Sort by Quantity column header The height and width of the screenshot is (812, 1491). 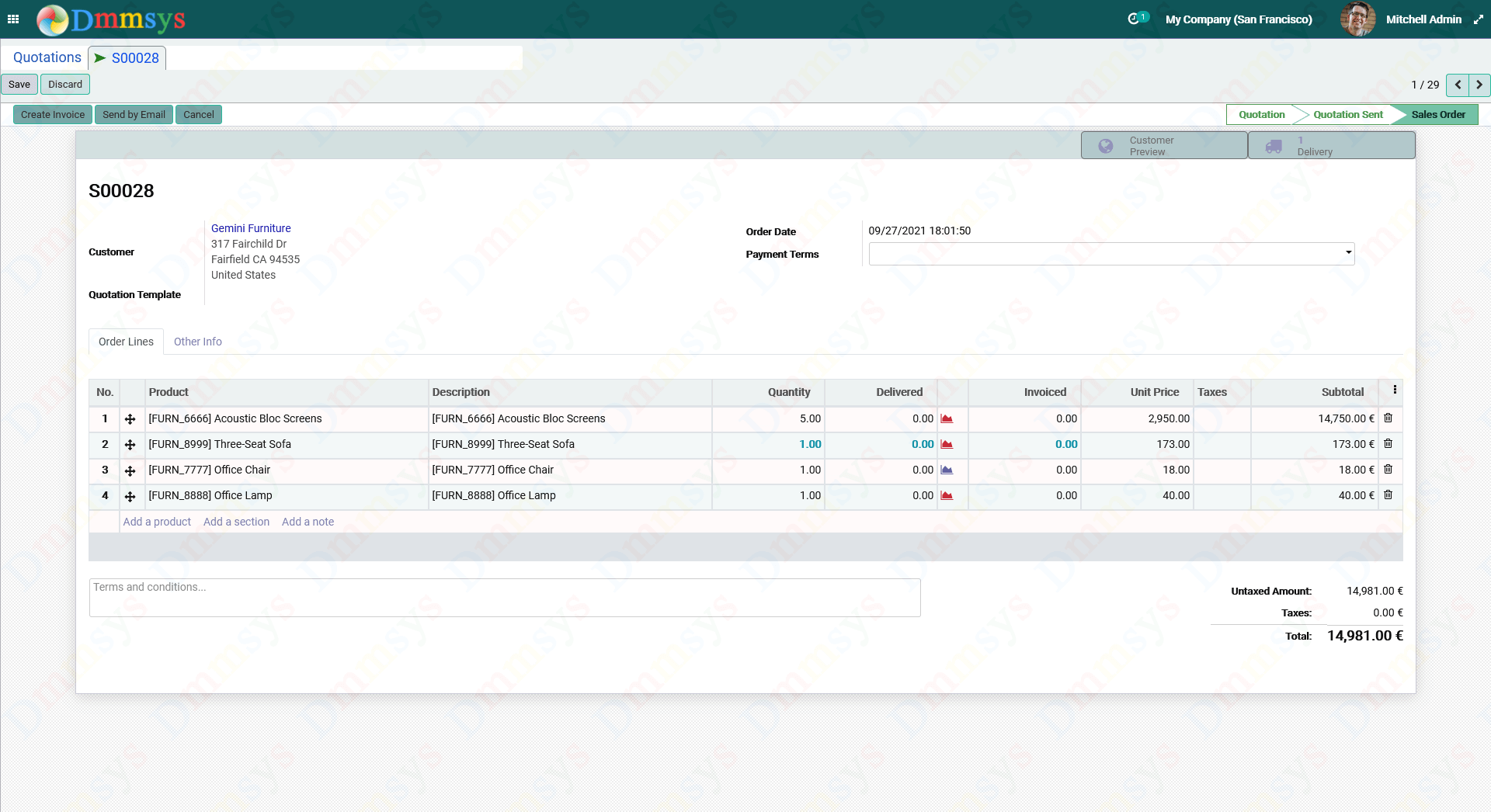(x=768, y=392)
